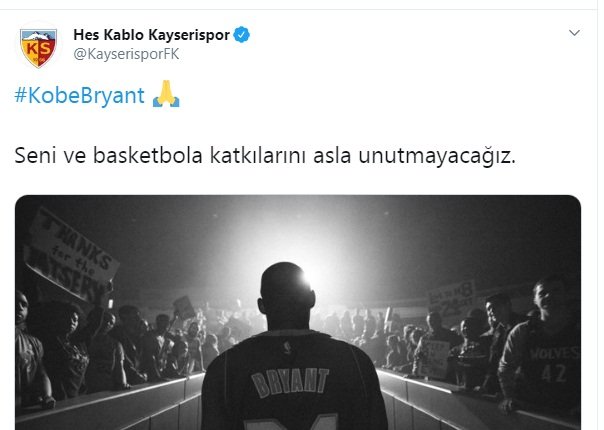Click the 'THANKS for the' fan sign
The image size is (604, 430).
point(69,256)
